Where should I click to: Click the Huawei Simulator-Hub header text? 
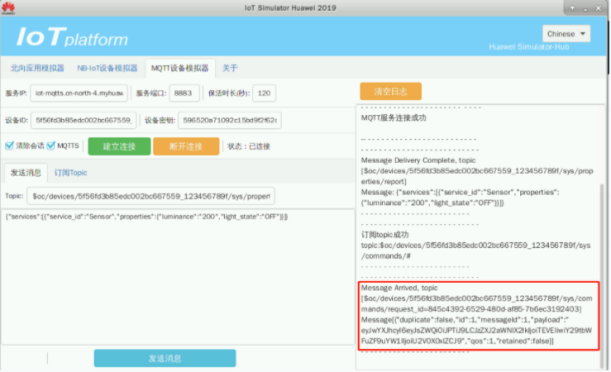click(529, 47)
